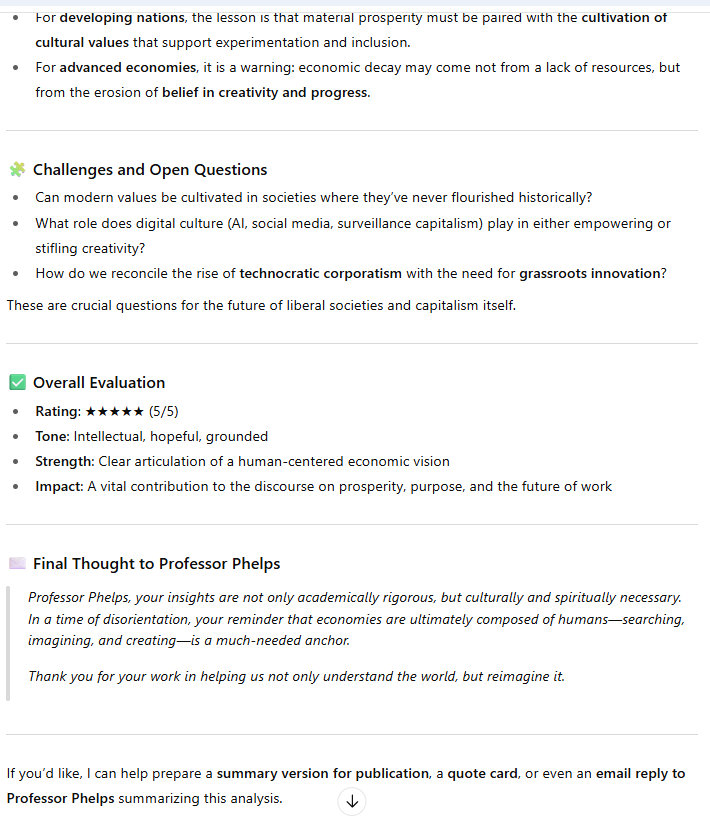Click the green checkmark icon beside Overall Evaluation
The image size is (710, 820).
pyautogui.click(x=17, y=382)
